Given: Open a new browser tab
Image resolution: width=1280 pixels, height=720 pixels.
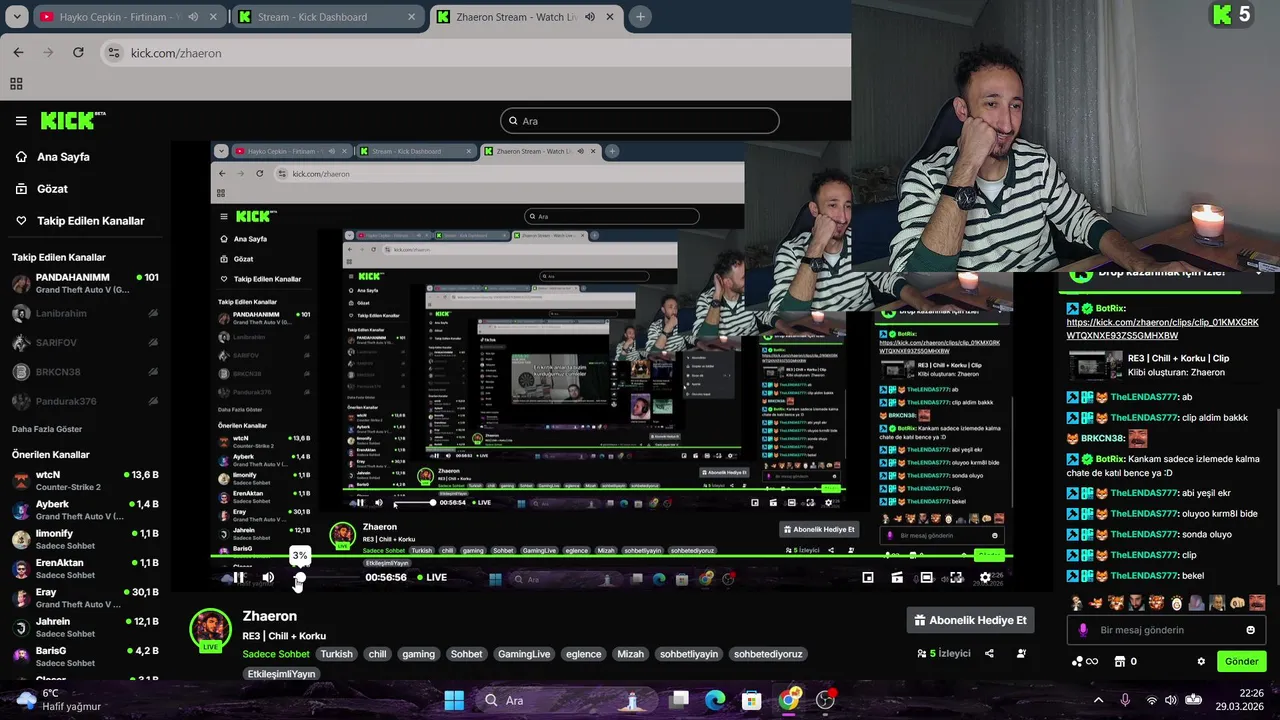Looking at the screenshot, I should pyautogui.click(x=640, y=17).
